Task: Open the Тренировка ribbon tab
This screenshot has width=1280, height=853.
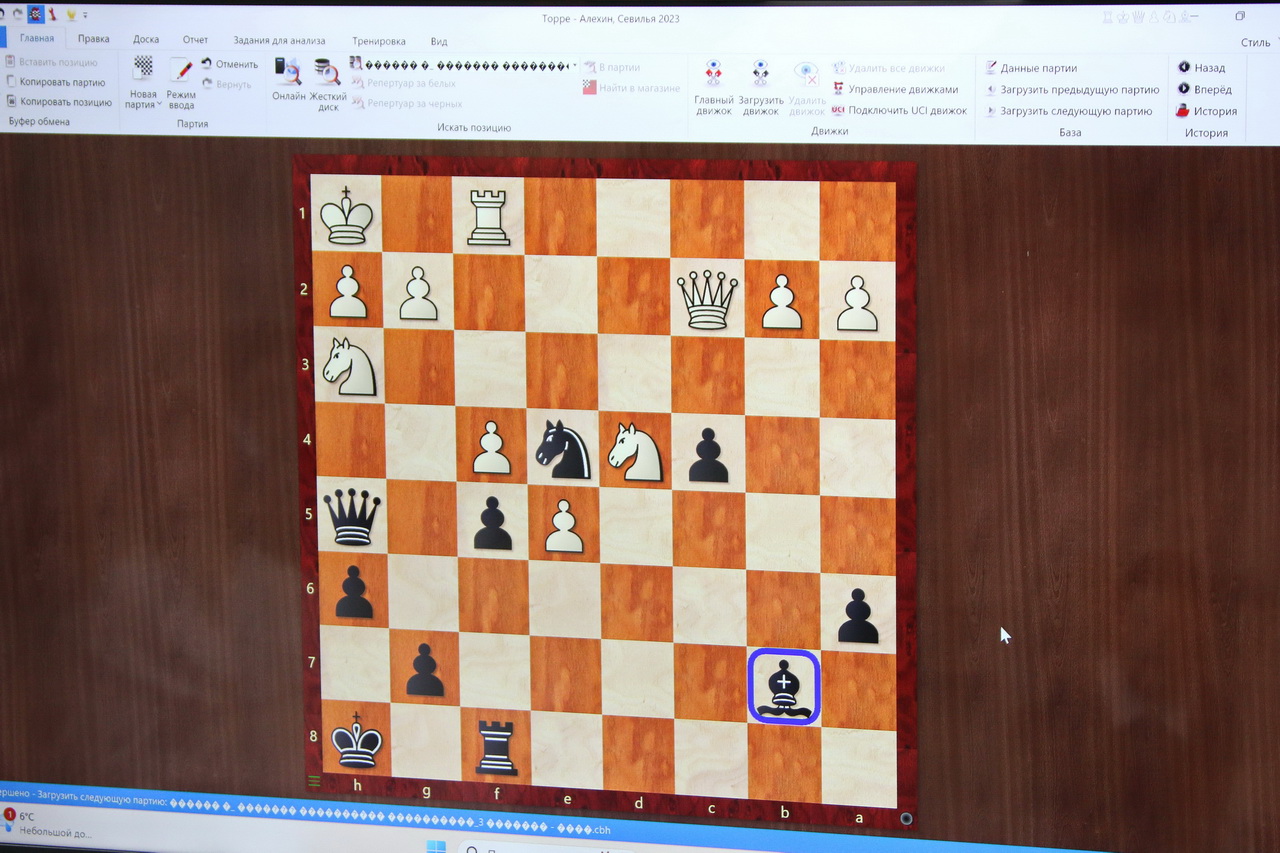Action: point(378,41)
